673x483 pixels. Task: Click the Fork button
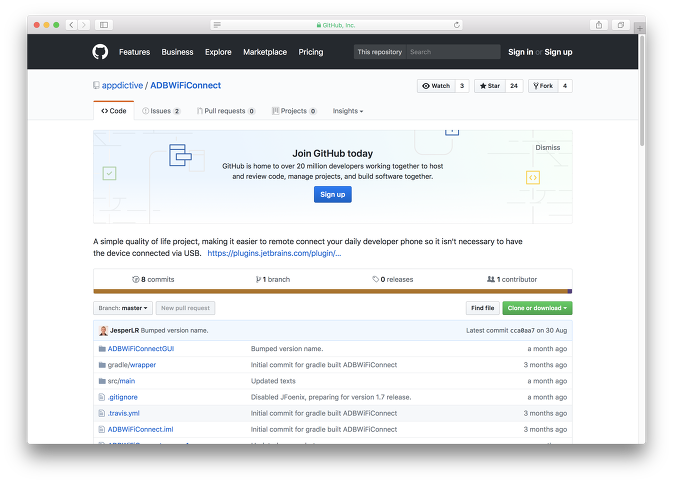(543, 86)
